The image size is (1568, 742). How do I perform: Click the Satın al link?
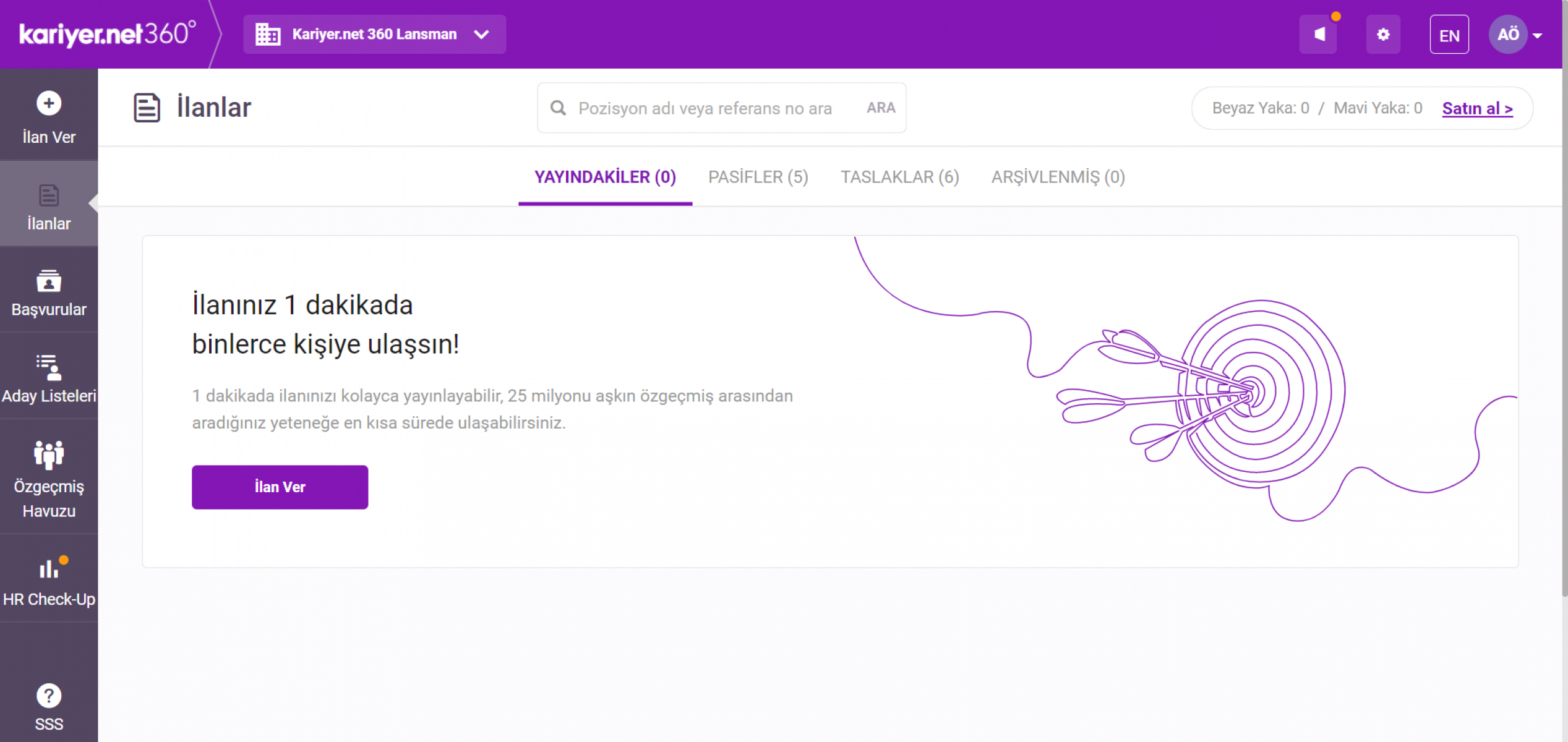coord(1477,109)
